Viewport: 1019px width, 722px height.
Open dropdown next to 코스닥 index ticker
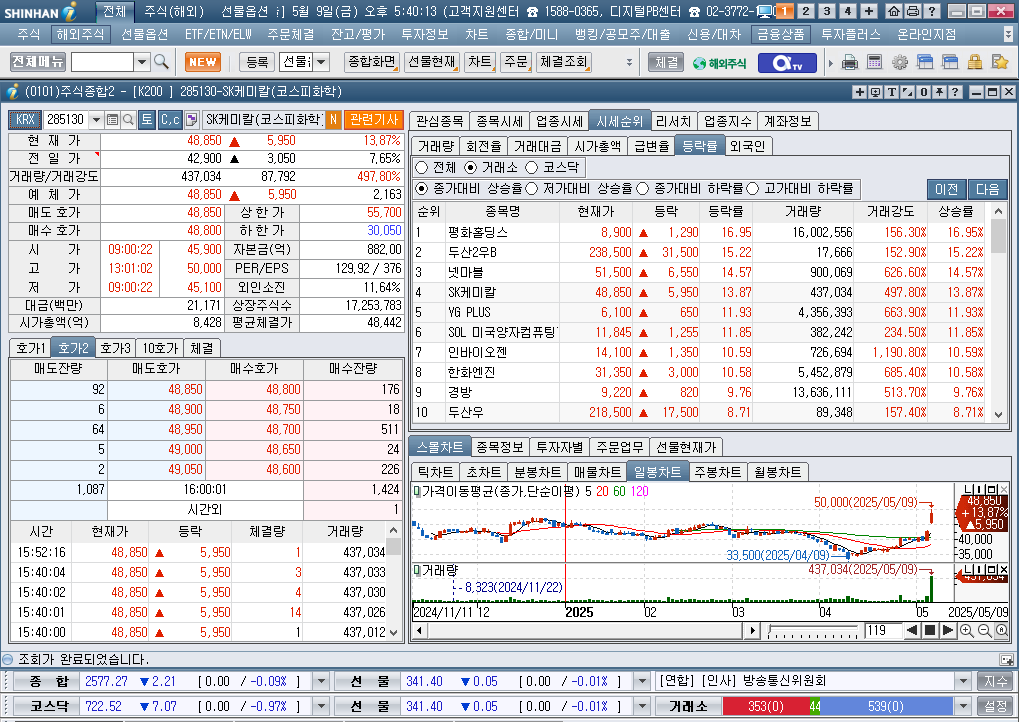point(321,706)
